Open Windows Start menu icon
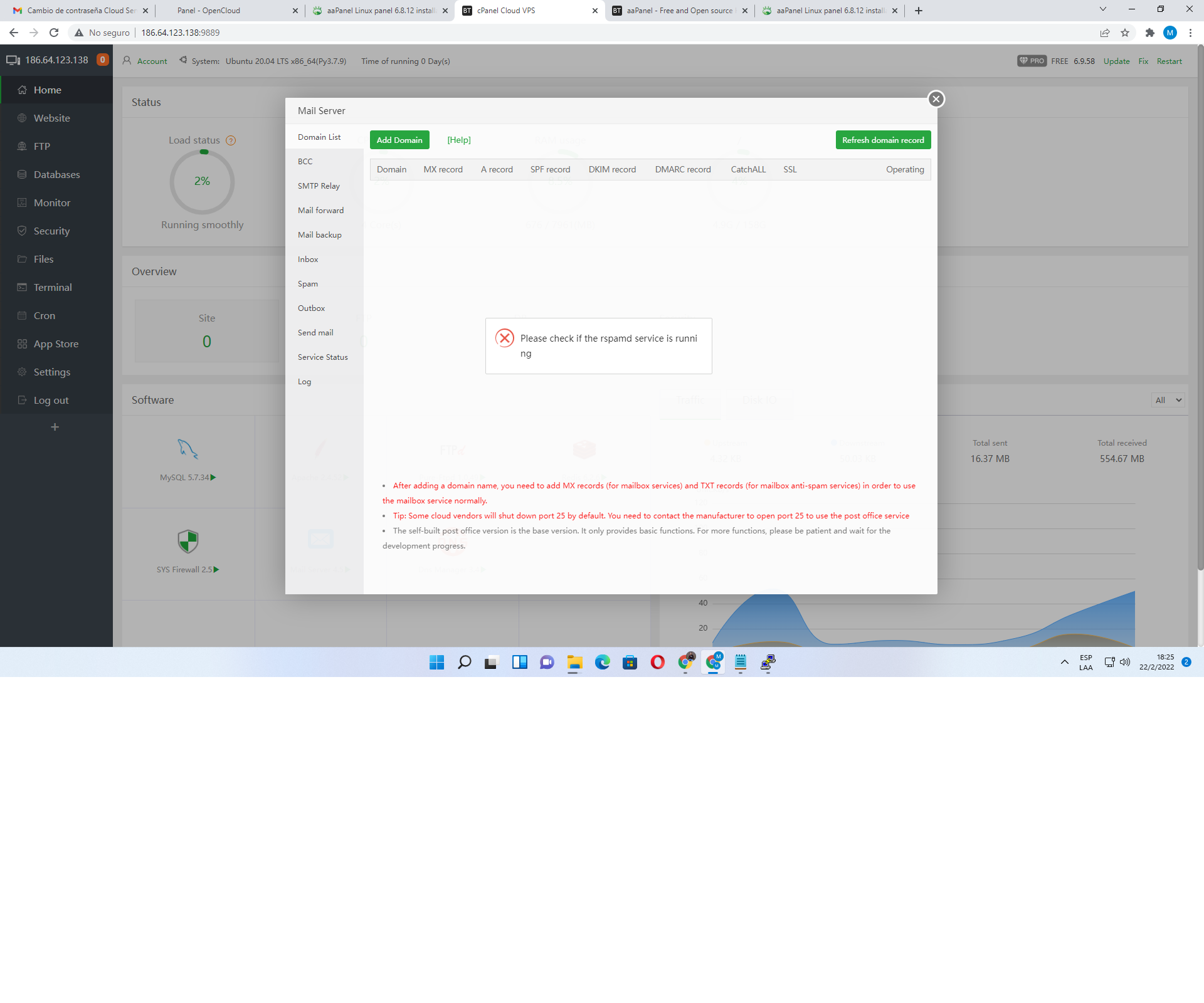This screenshot has width=1204, height=1003. pos(436,662)
